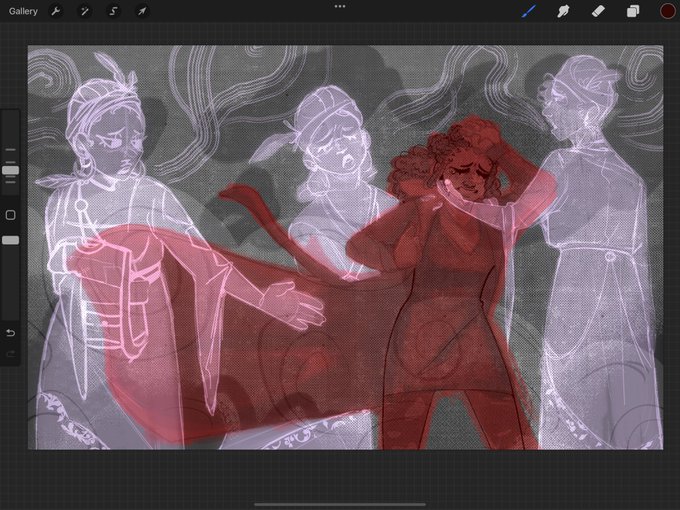Redo with the sidebar redo arrow

(10, 354)
